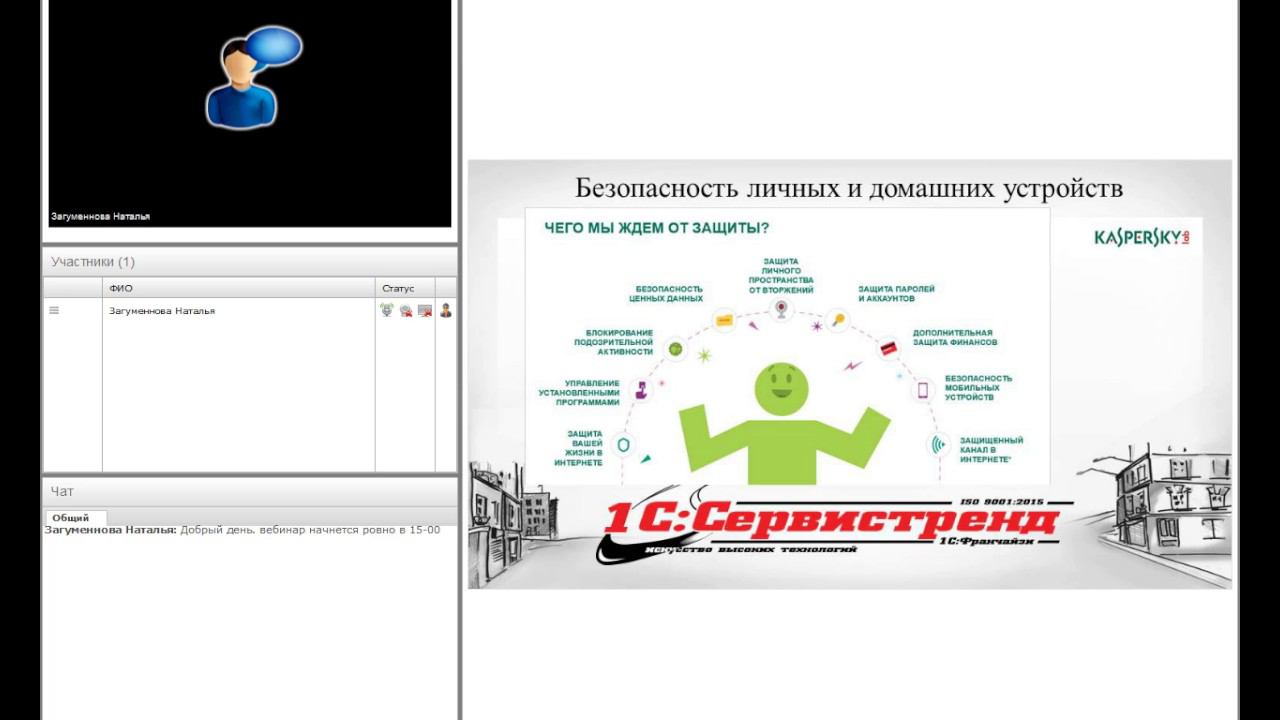The image size is (1280, 720).
Task: Click the Участники (1) panel header
Action: click(x=250, y=262)
